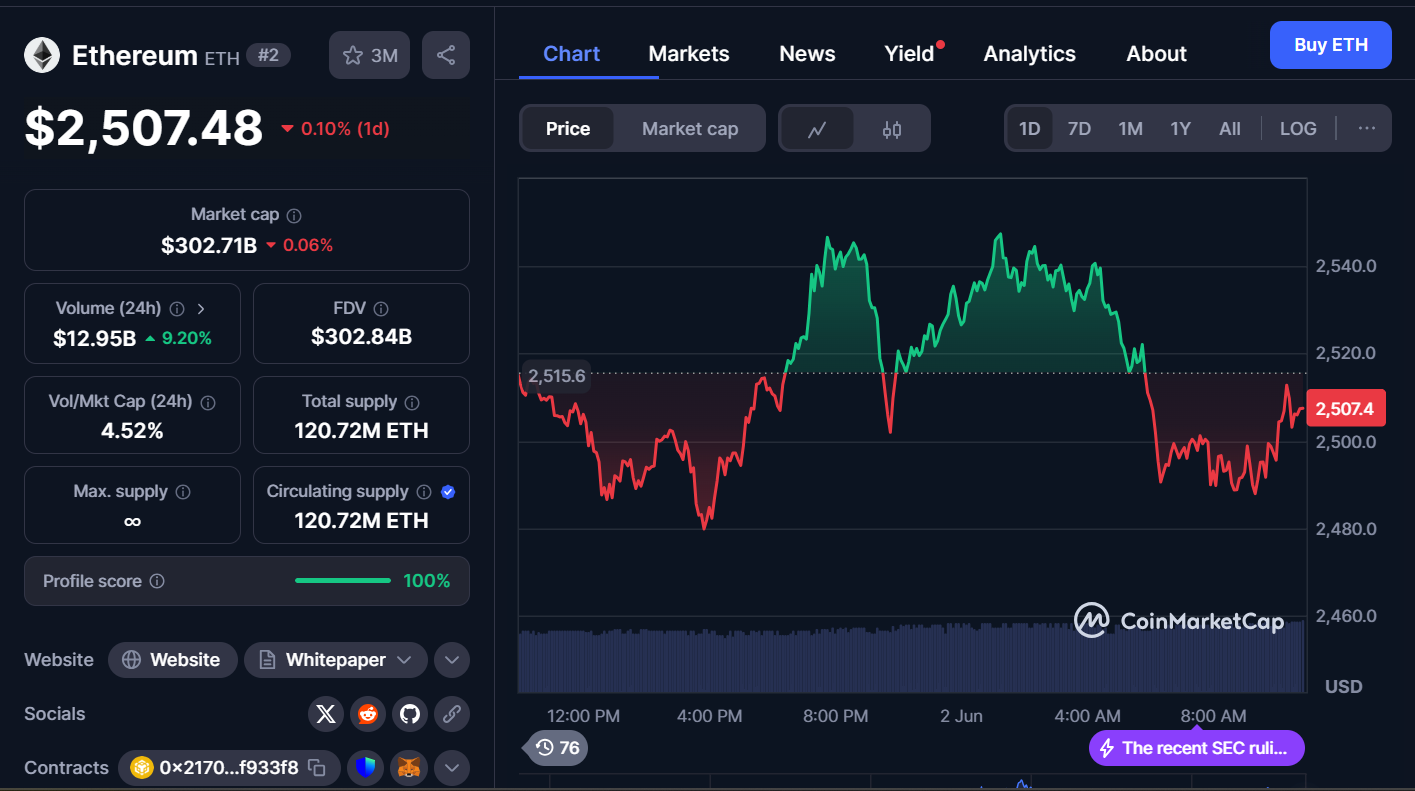The image size is (1415, 791).
Task: Open Volume (24h) info icon
Action: (x=177, y=309)
